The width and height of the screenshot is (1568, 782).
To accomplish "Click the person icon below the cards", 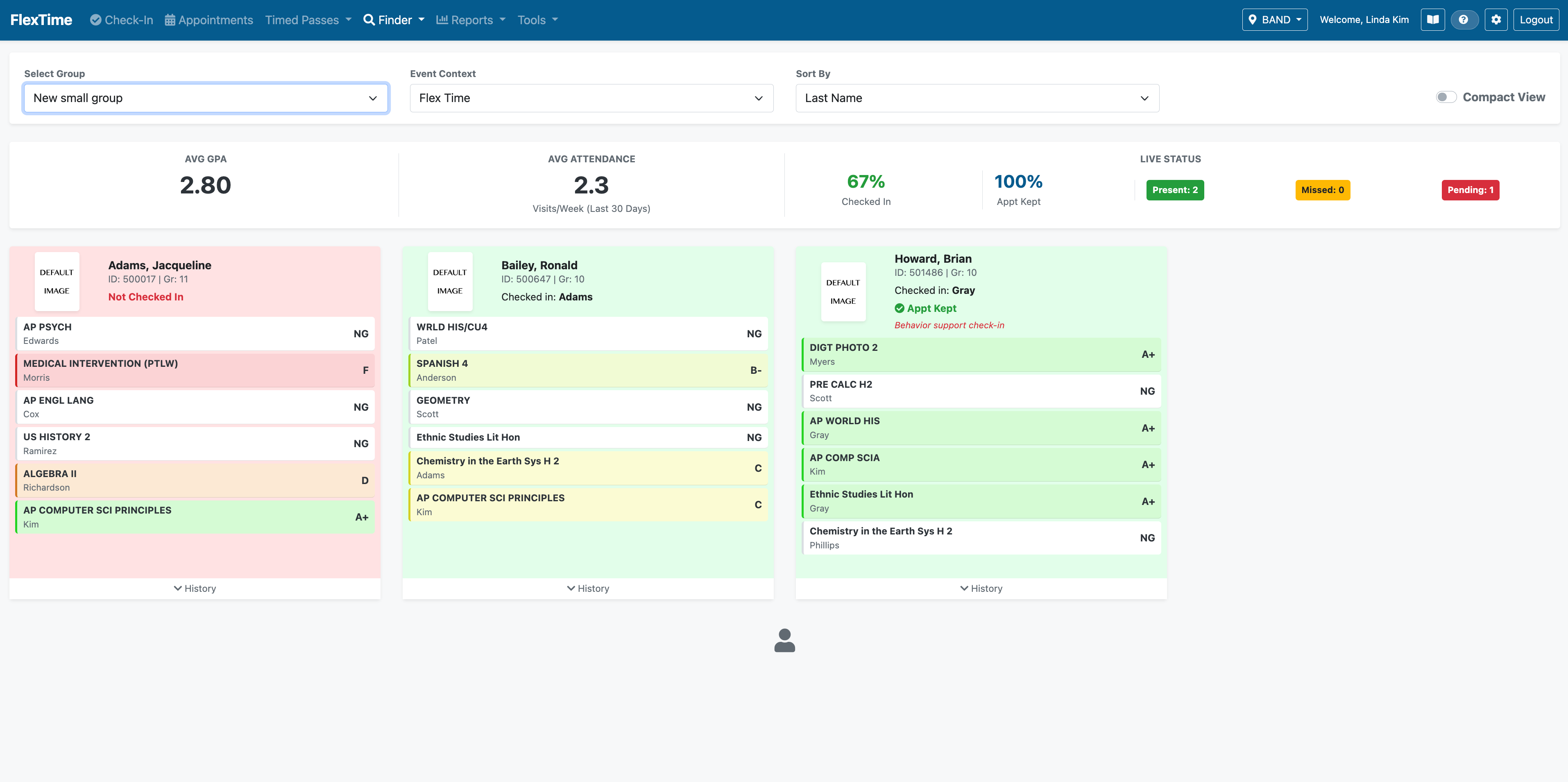I will [784, 641].
